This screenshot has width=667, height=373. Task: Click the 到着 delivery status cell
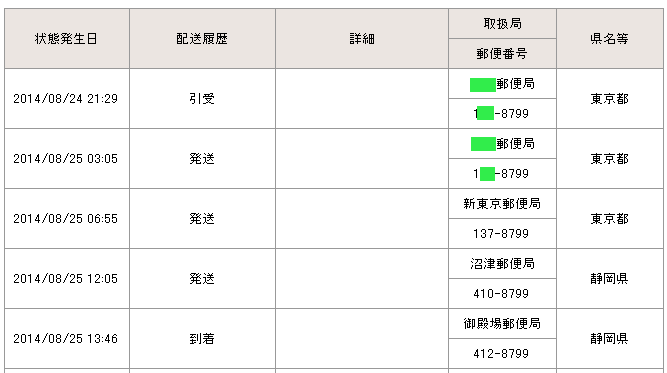pyautogui.click(x=202, y=339)
